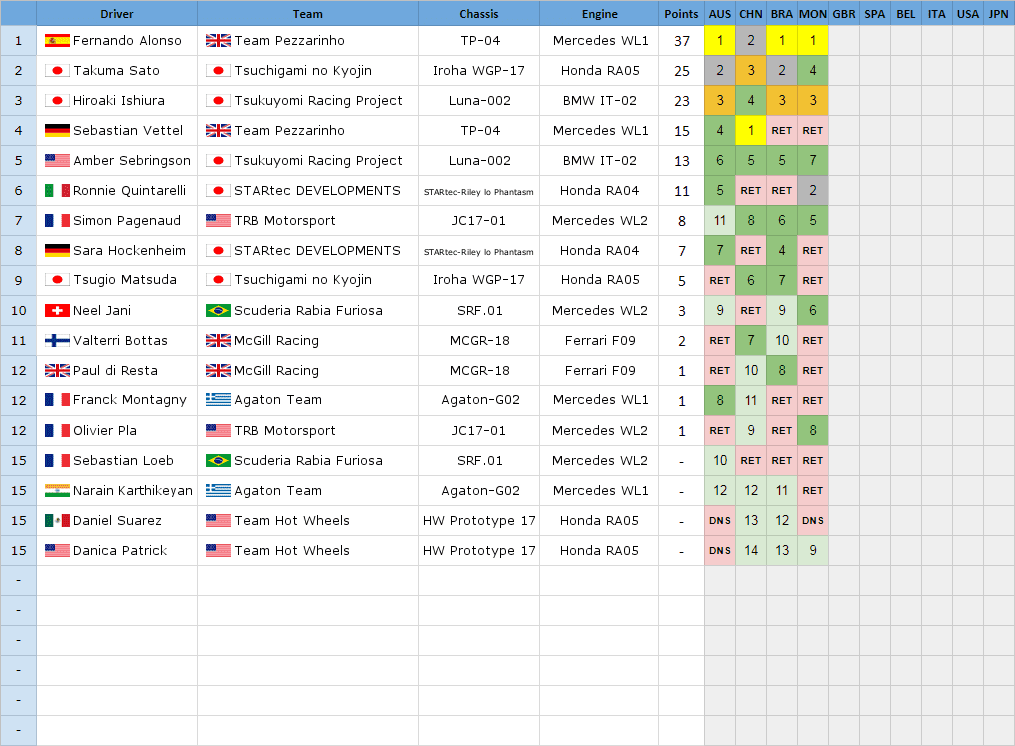Click the Points column header

coord(682,14)
